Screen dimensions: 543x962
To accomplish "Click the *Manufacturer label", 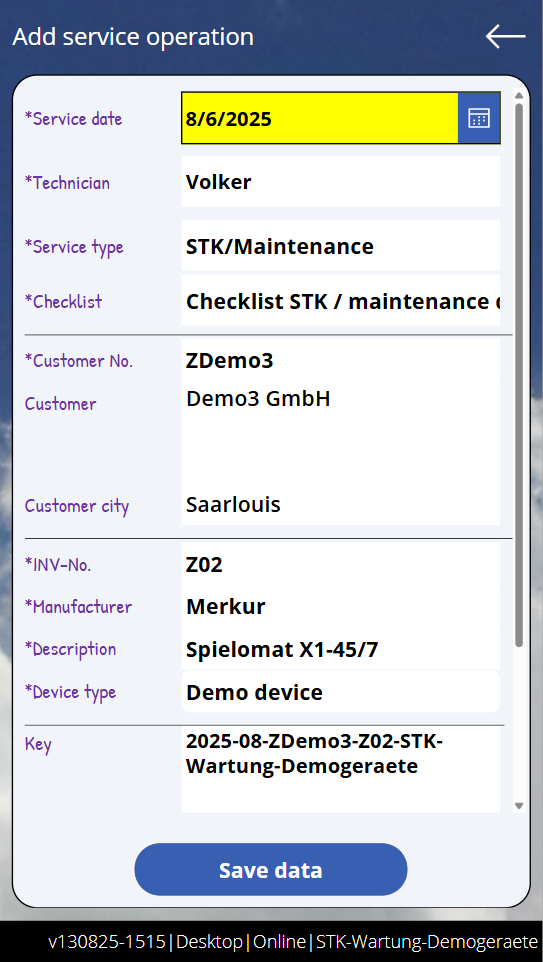I will 78,607.
